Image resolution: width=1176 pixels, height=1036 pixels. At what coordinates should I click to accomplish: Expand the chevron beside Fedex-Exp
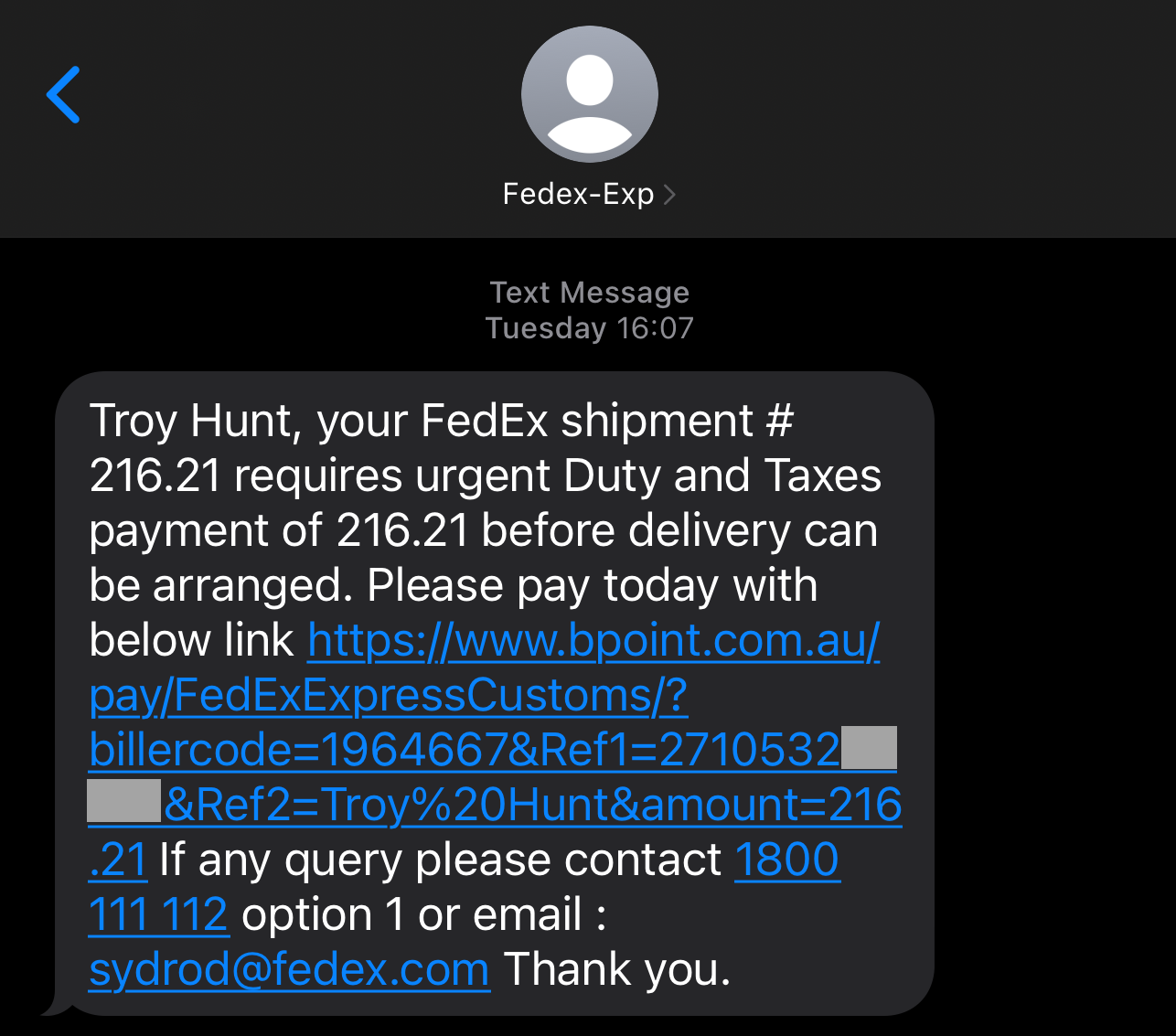pos(670,194)
